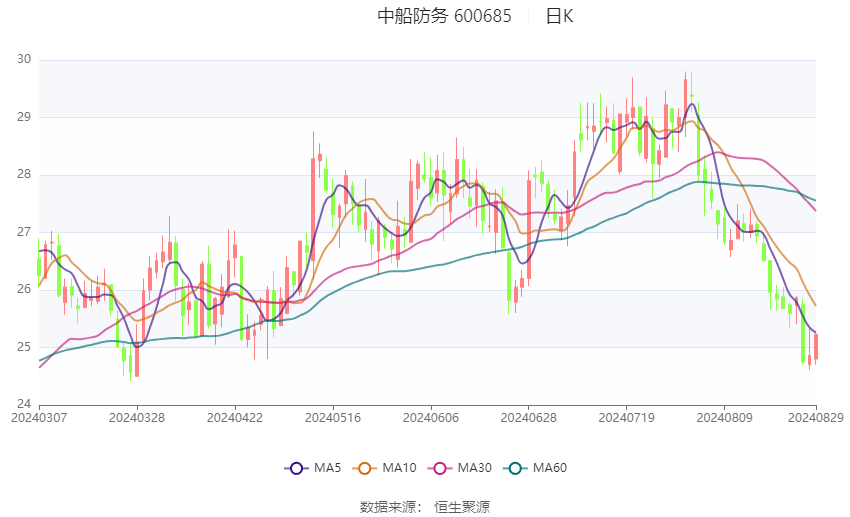The image size is (850, 517).
Task: Click the 日K label in title
Action: coord(559,16)
